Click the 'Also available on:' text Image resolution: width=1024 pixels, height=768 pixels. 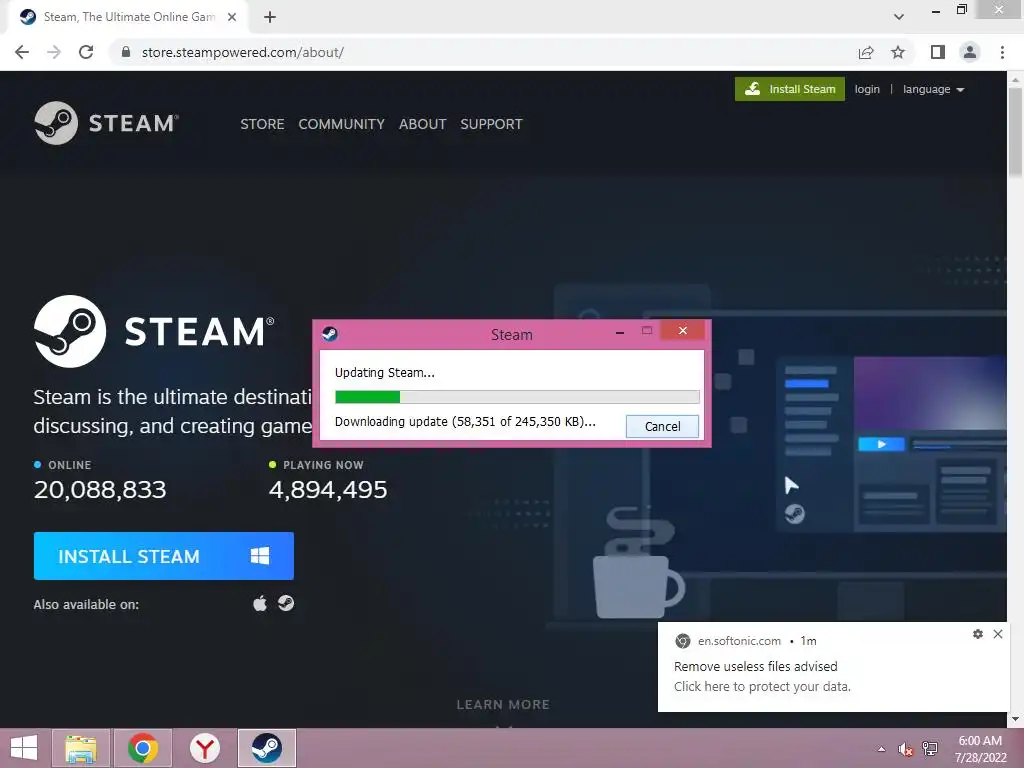[x=86, y=605]
